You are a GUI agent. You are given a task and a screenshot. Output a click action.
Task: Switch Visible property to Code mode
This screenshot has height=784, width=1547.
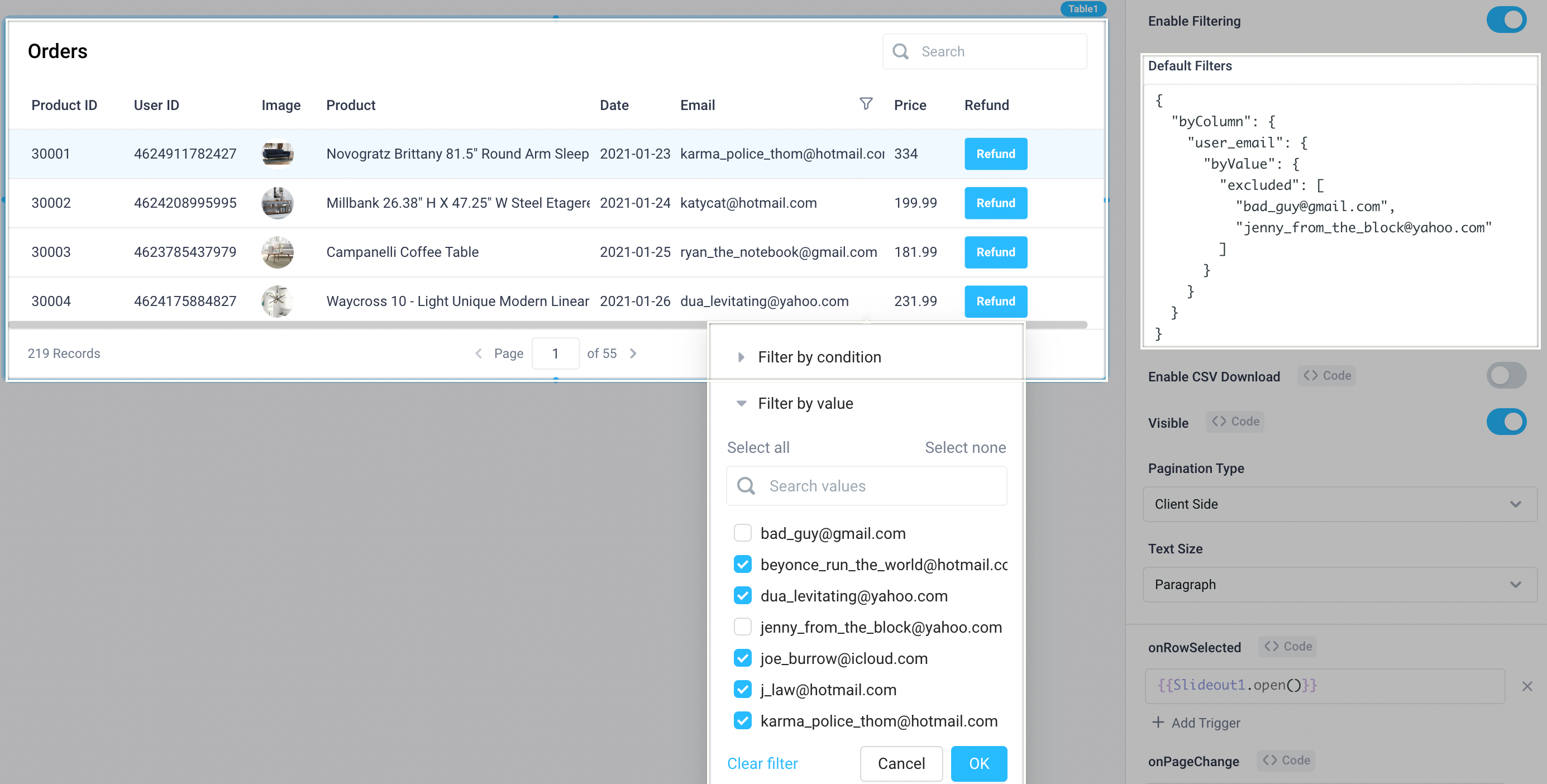pos(1235,422)
